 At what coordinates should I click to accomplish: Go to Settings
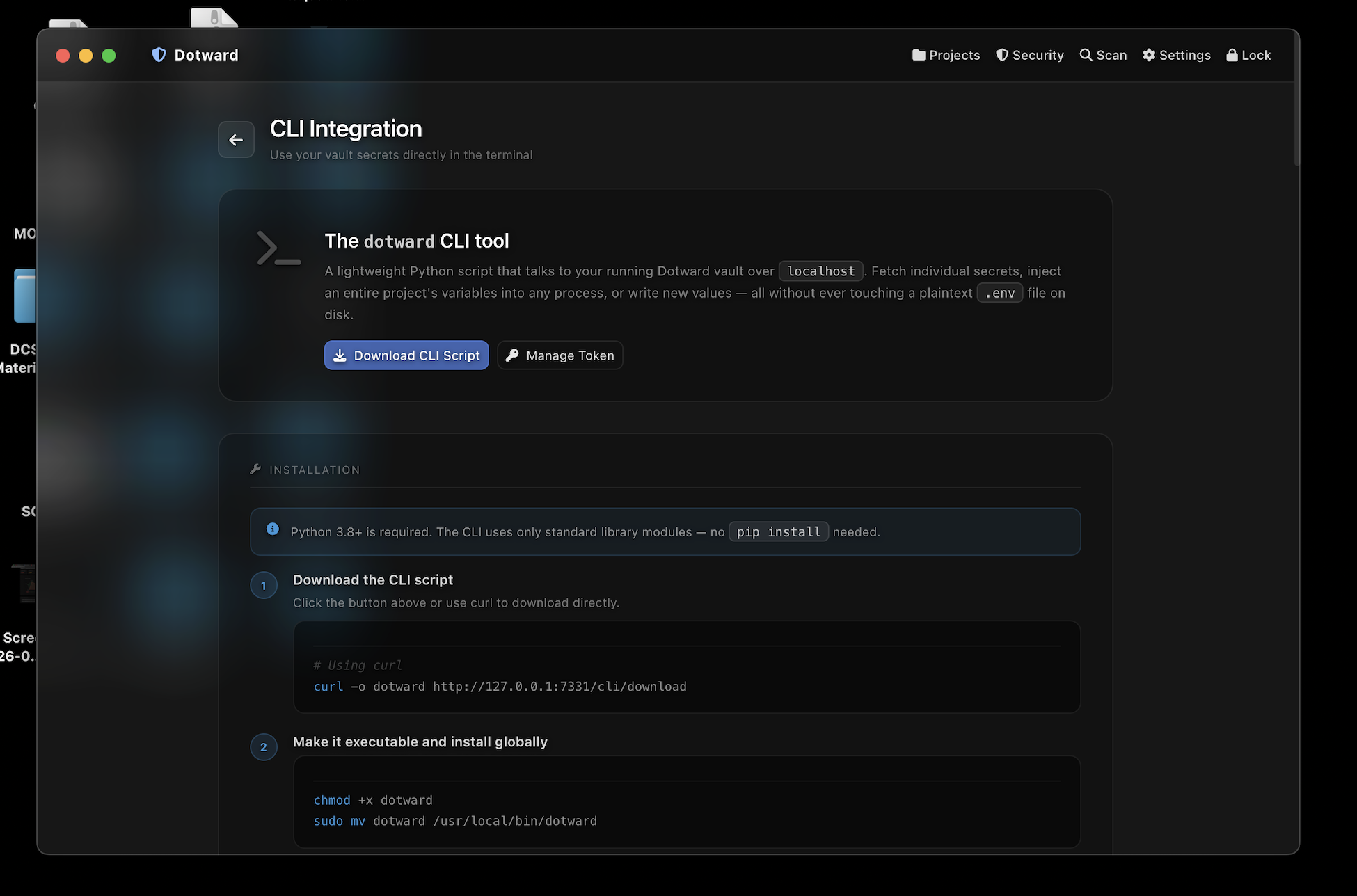1176,55
